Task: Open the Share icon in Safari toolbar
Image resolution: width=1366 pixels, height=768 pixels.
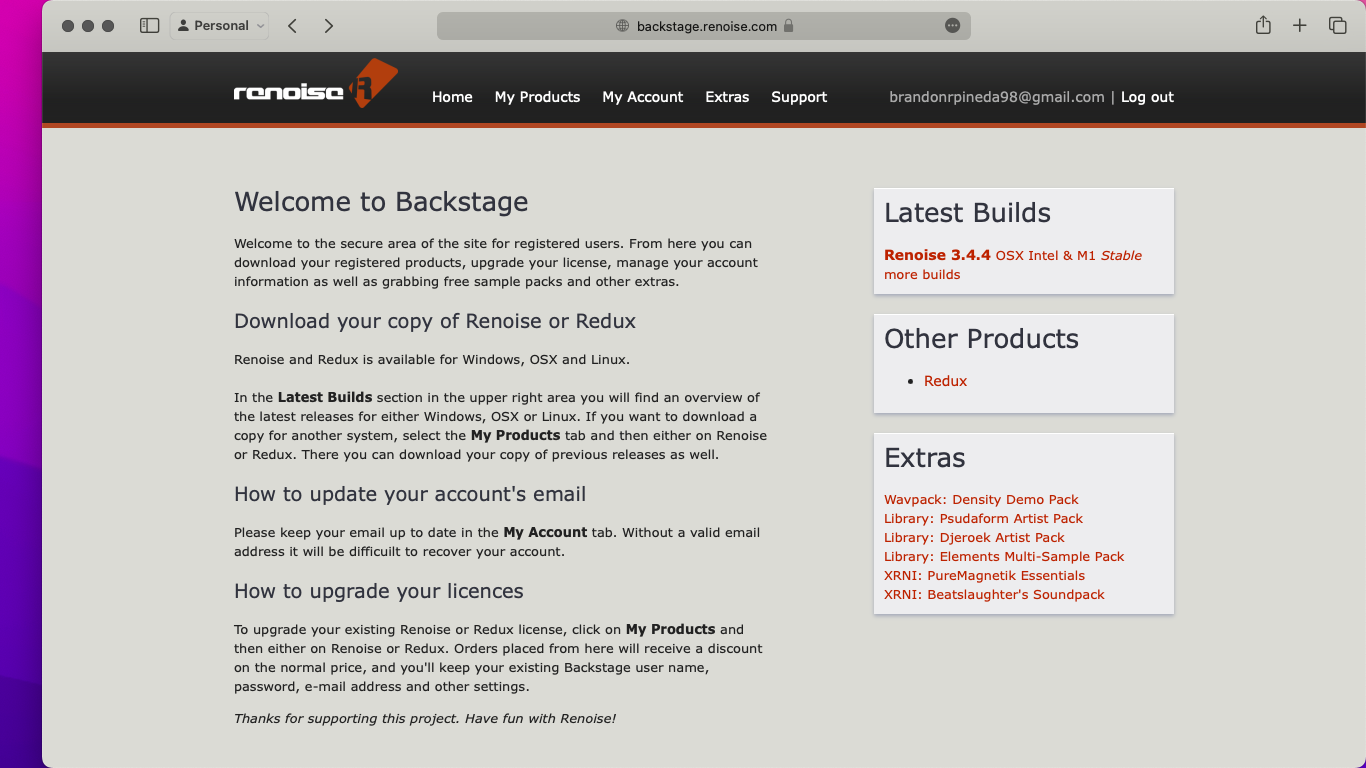Action: point(1263,25)
